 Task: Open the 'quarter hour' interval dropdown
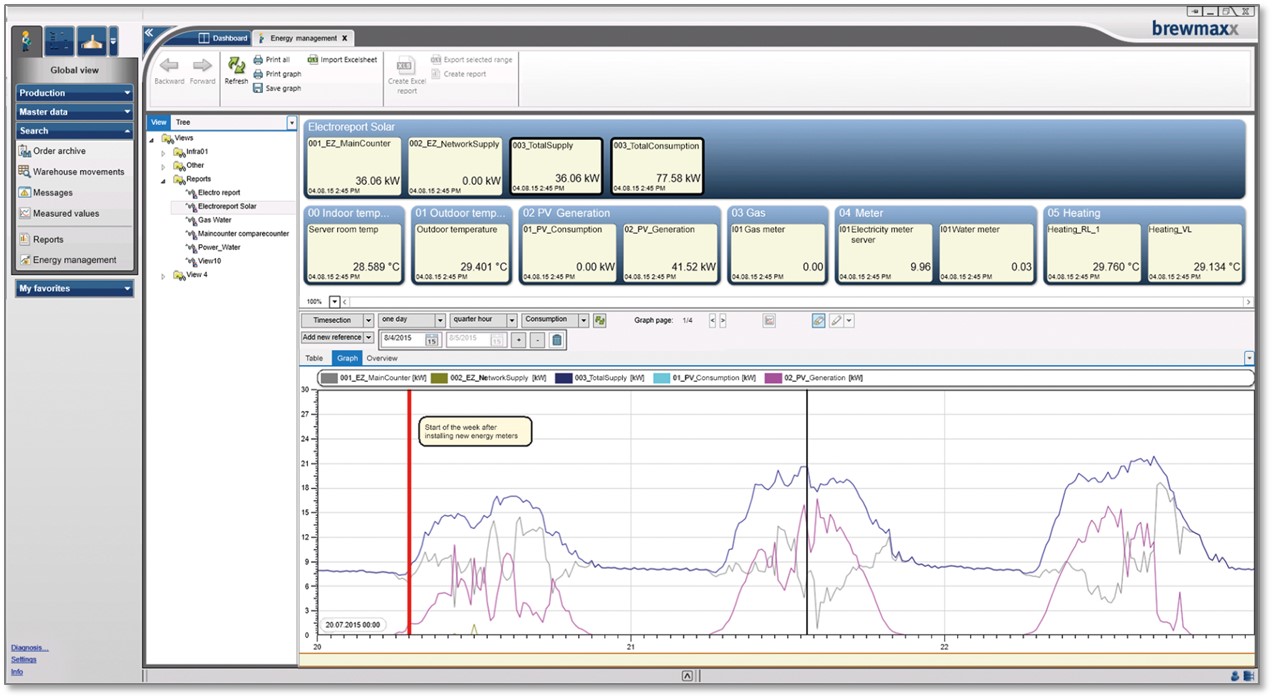tap(511, 320)
